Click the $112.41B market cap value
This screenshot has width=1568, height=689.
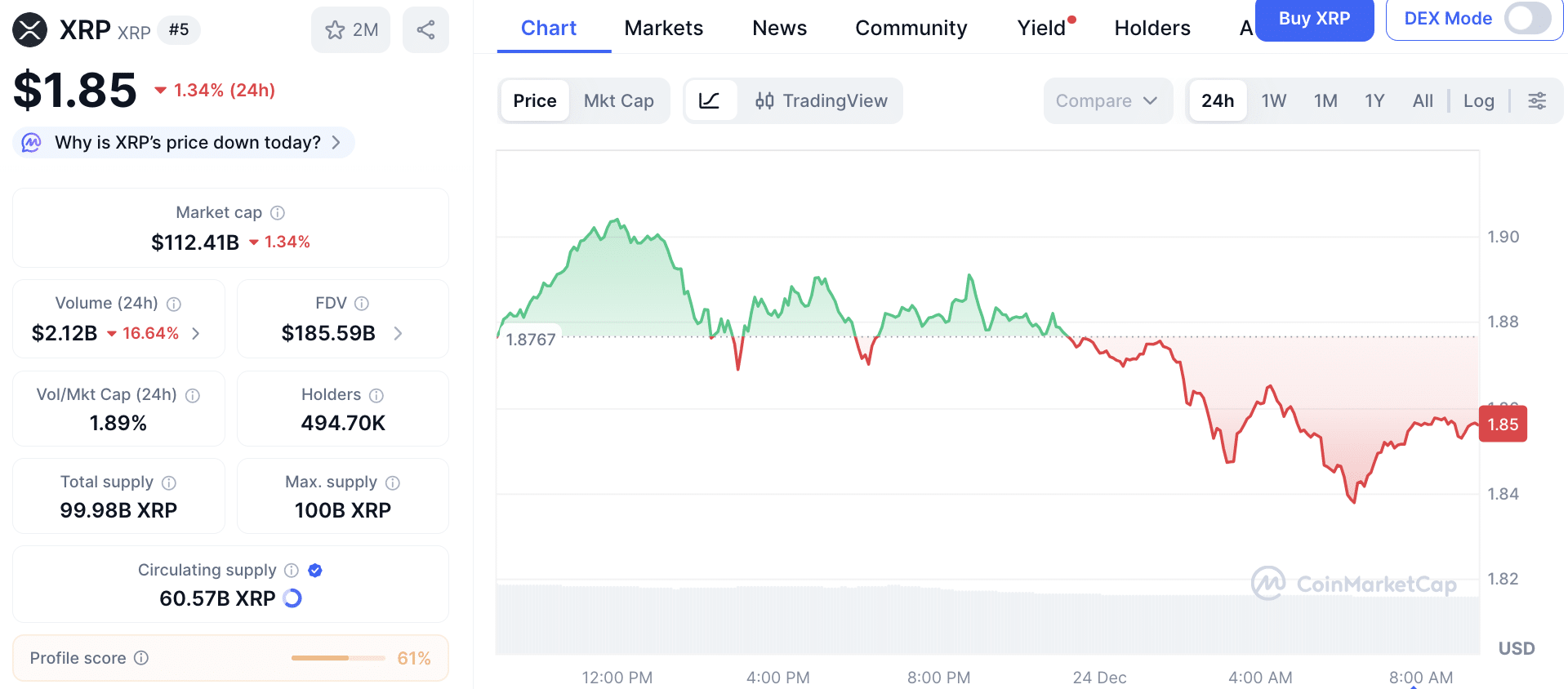[x=195, y=242]
